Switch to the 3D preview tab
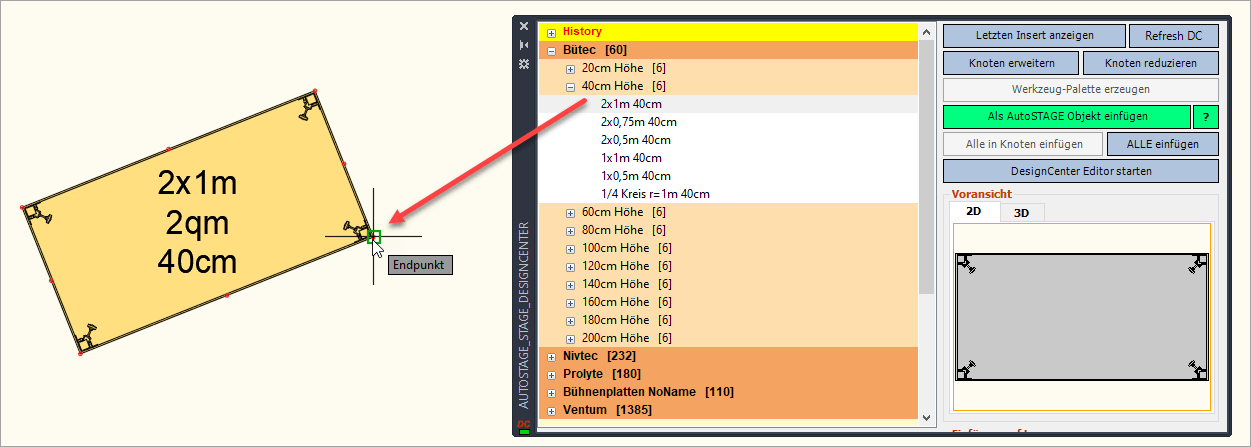The height and width of the screenshot is (447, 1251). click(x=1021, y=212)
